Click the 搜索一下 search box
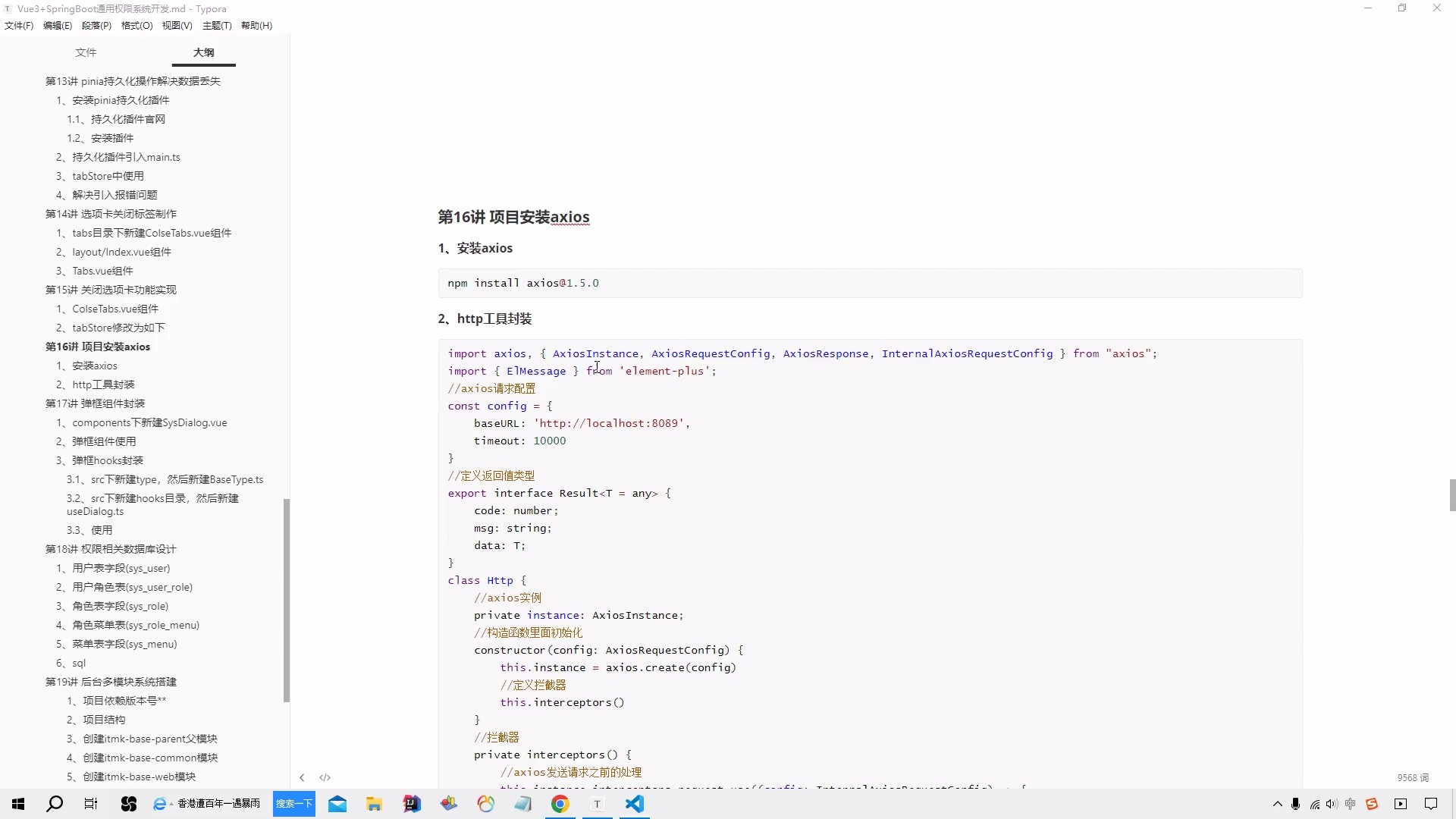 (x=294, y=804)
